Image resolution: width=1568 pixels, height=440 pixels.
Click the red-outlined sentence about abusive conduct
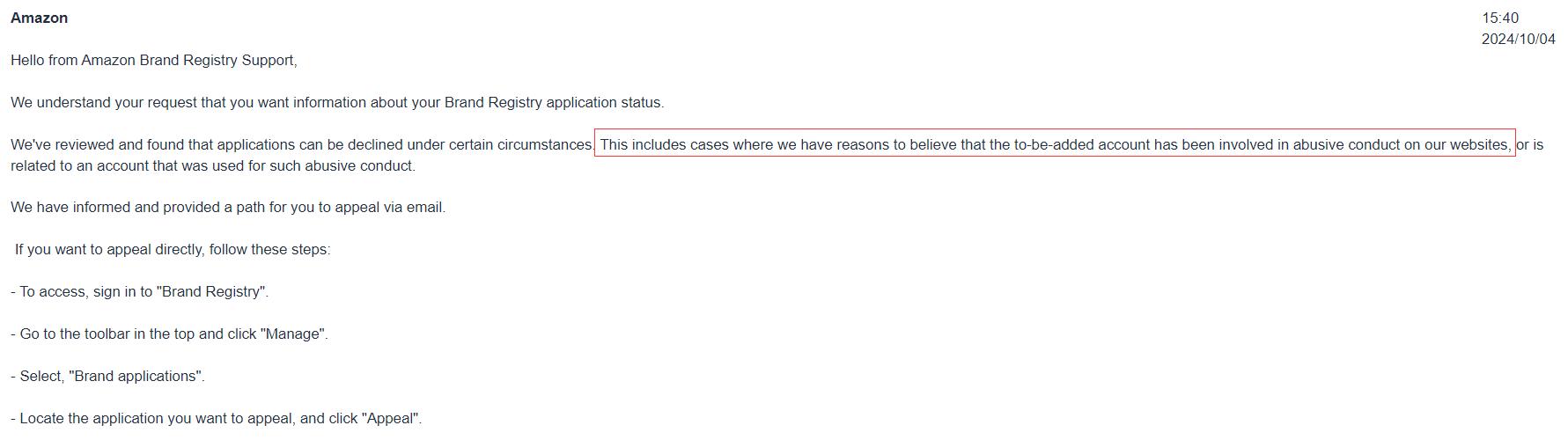click(1055, 144)
